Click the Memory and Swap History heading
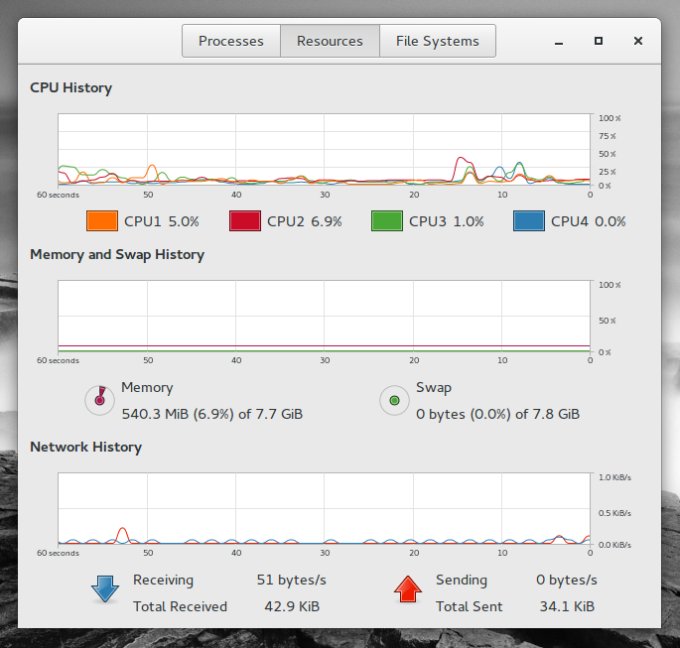The width and height of the screenshot is (680, 648). pyautogui.click(x=117, y=254)
